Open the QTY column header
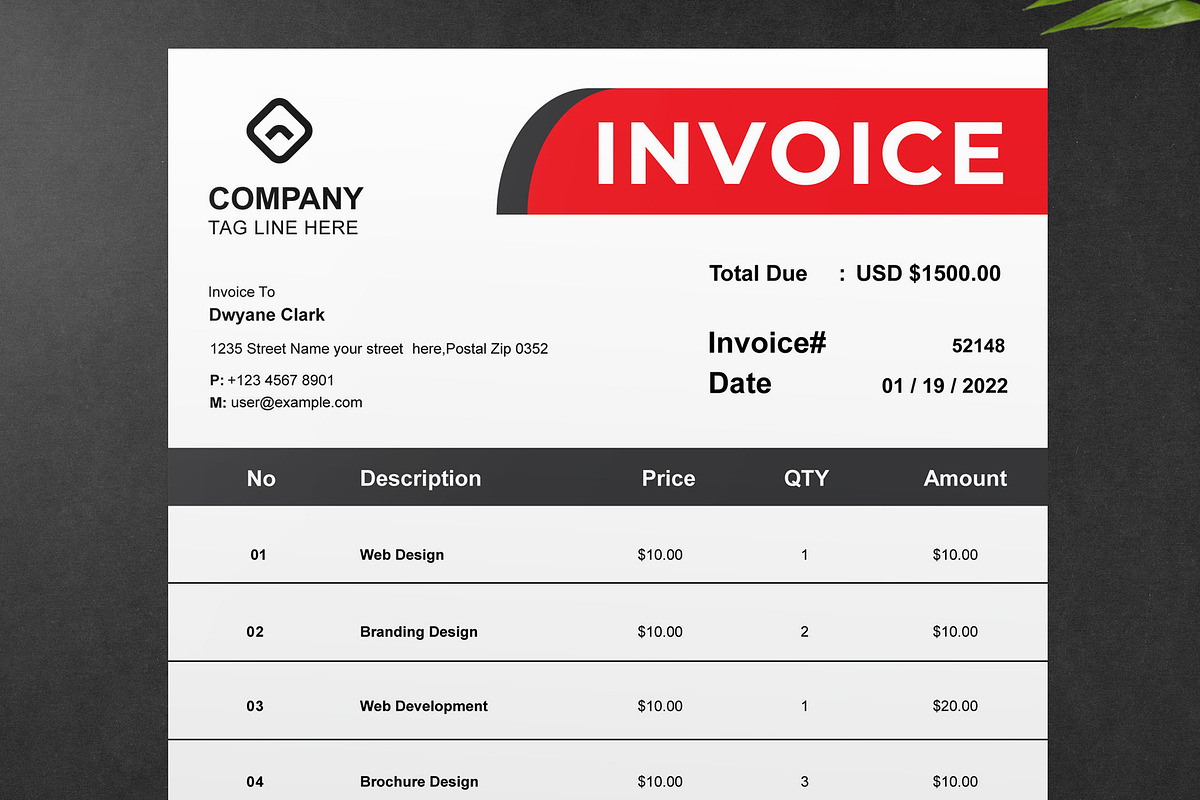This screenshot has height=800, width=1200. point(806,478)
